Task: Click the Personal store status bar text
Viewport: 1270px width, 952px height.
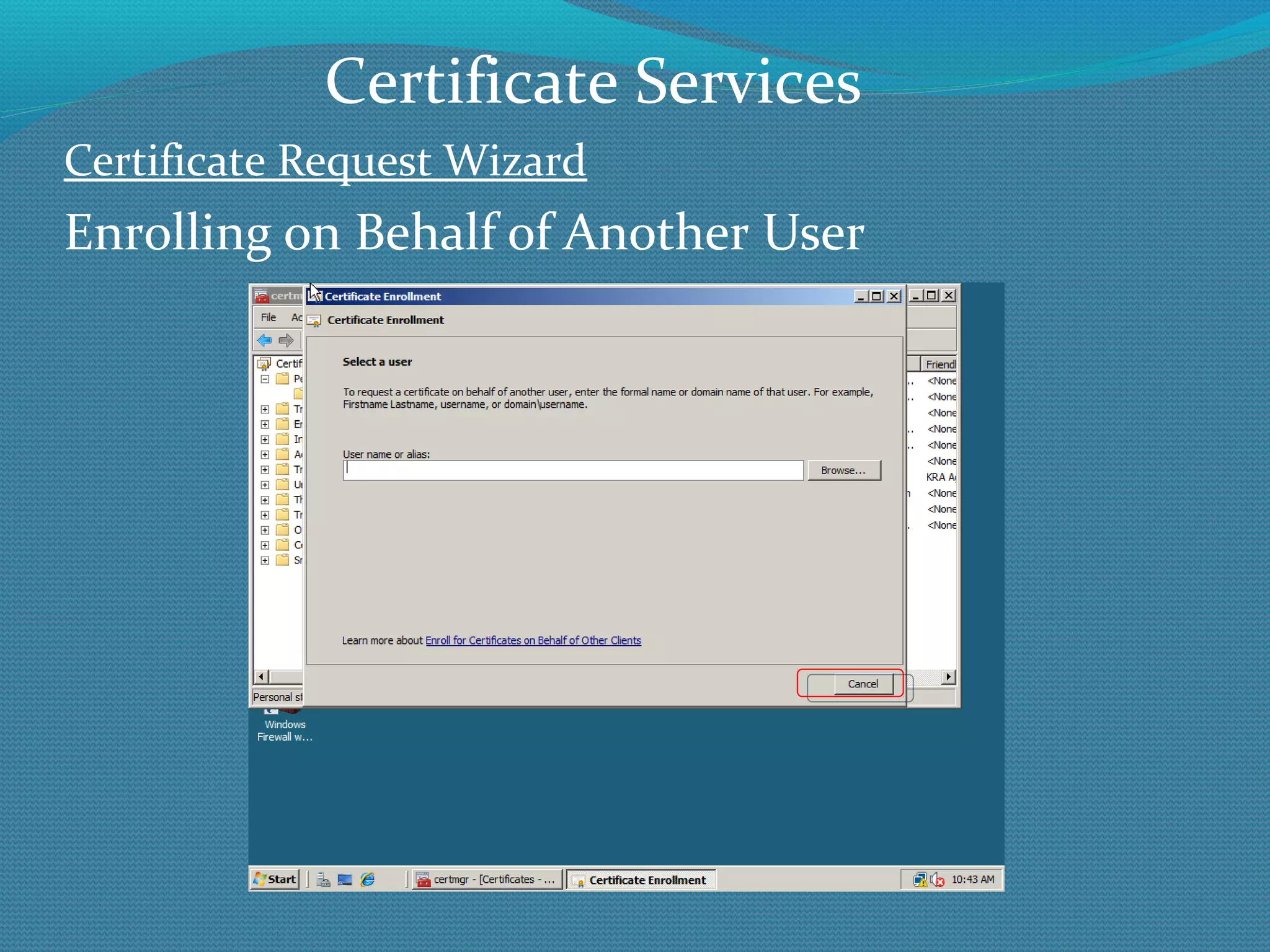Action: click(278, 697)
